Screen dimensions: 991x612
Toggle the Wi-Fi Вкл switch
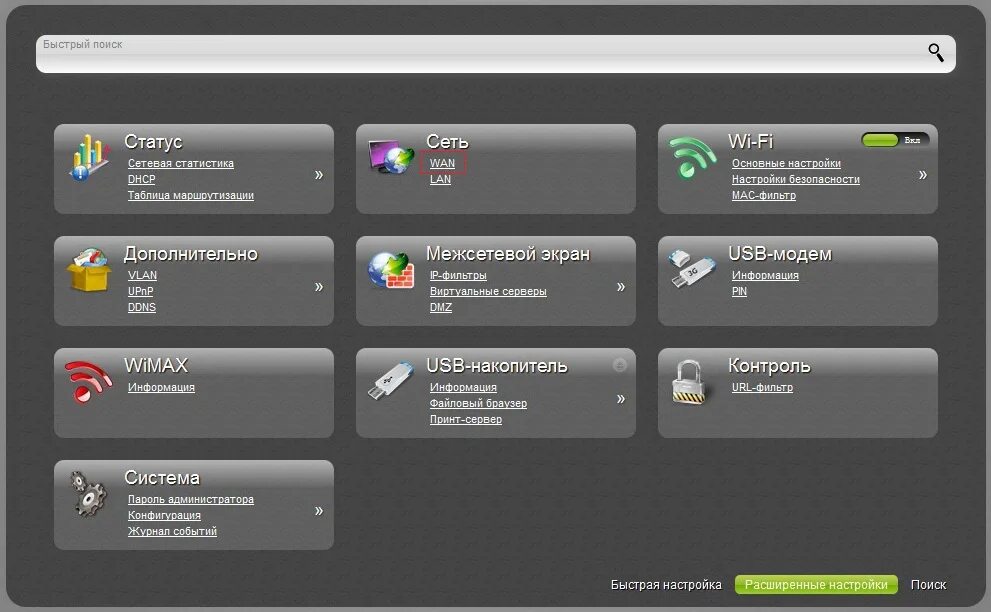point(896,140)
